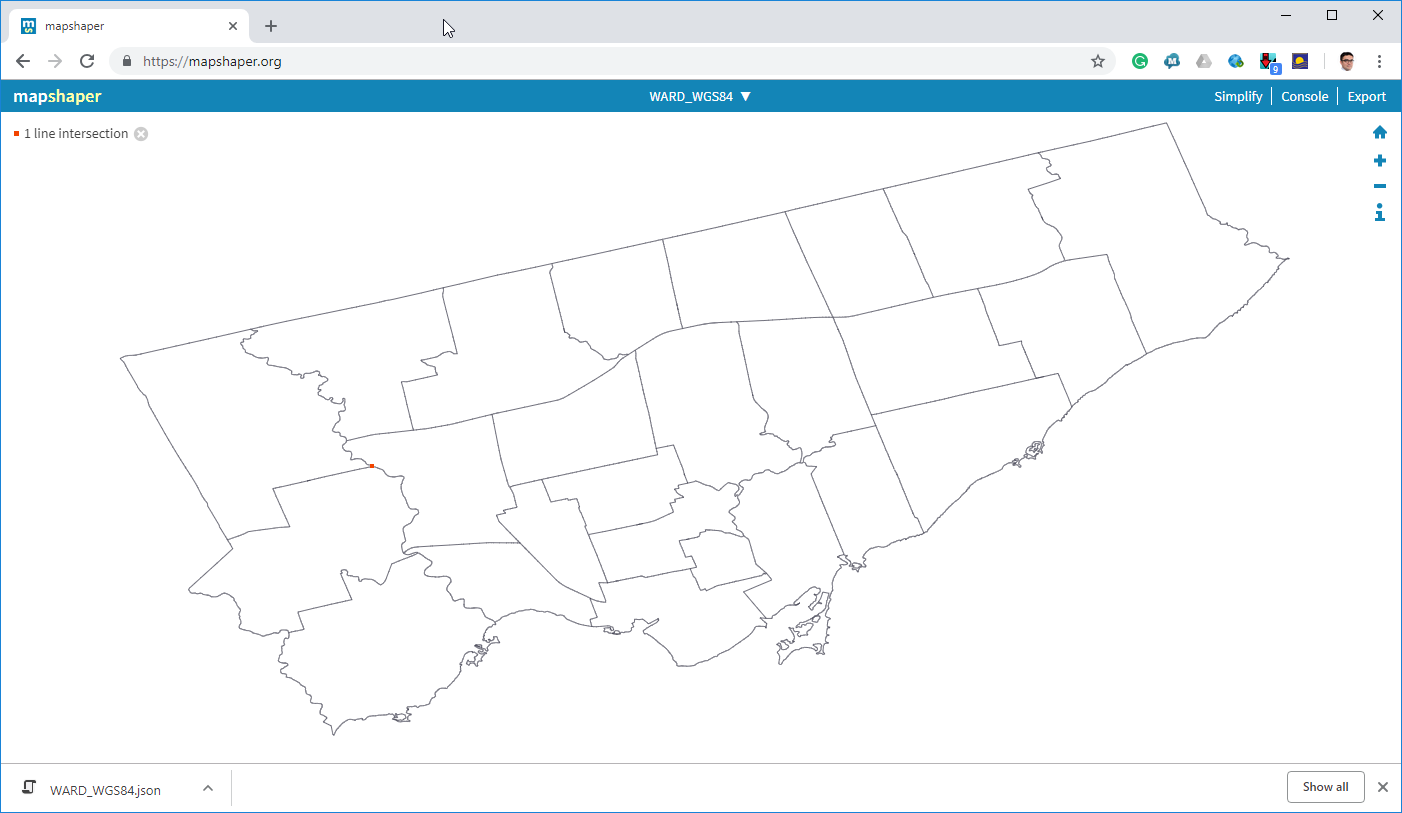Toggle the info inspect-features icon
1402x813 pixels.
click(1380, 212)
